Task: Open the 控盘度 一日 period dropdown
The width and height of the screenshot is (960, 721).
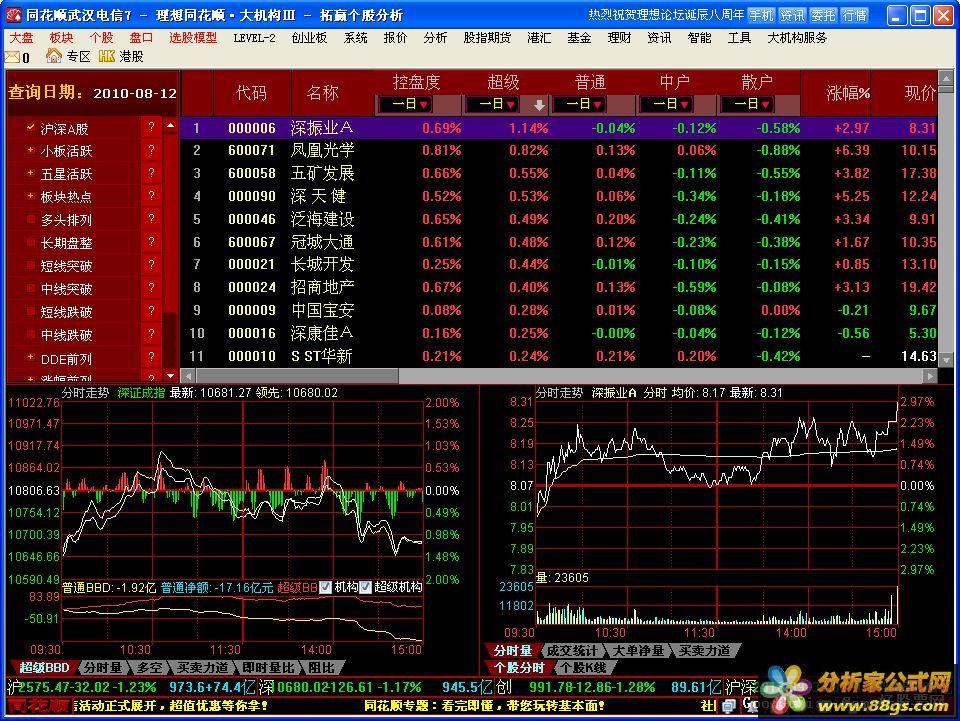Action: (405, 105)
